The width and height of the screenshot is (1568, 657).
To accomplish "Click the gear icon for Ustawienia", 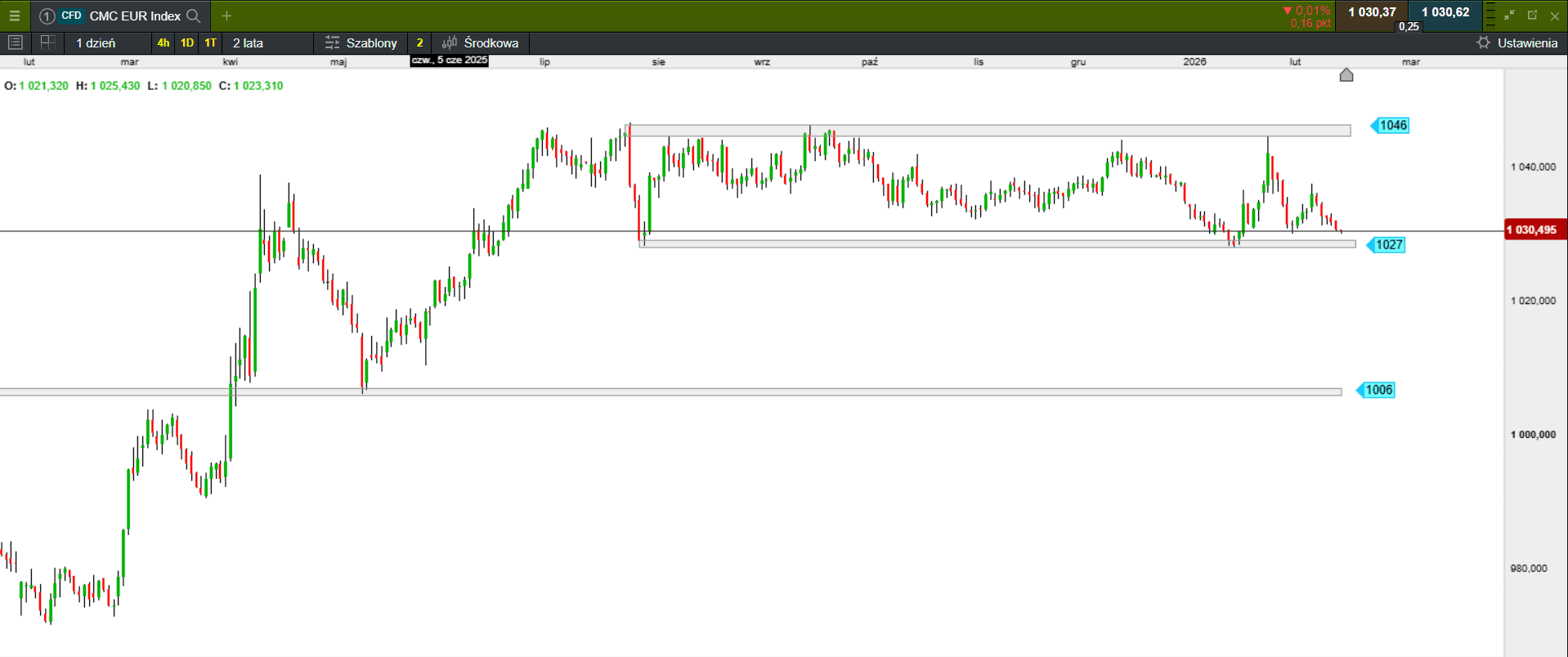I will [x=1483, y=42].
